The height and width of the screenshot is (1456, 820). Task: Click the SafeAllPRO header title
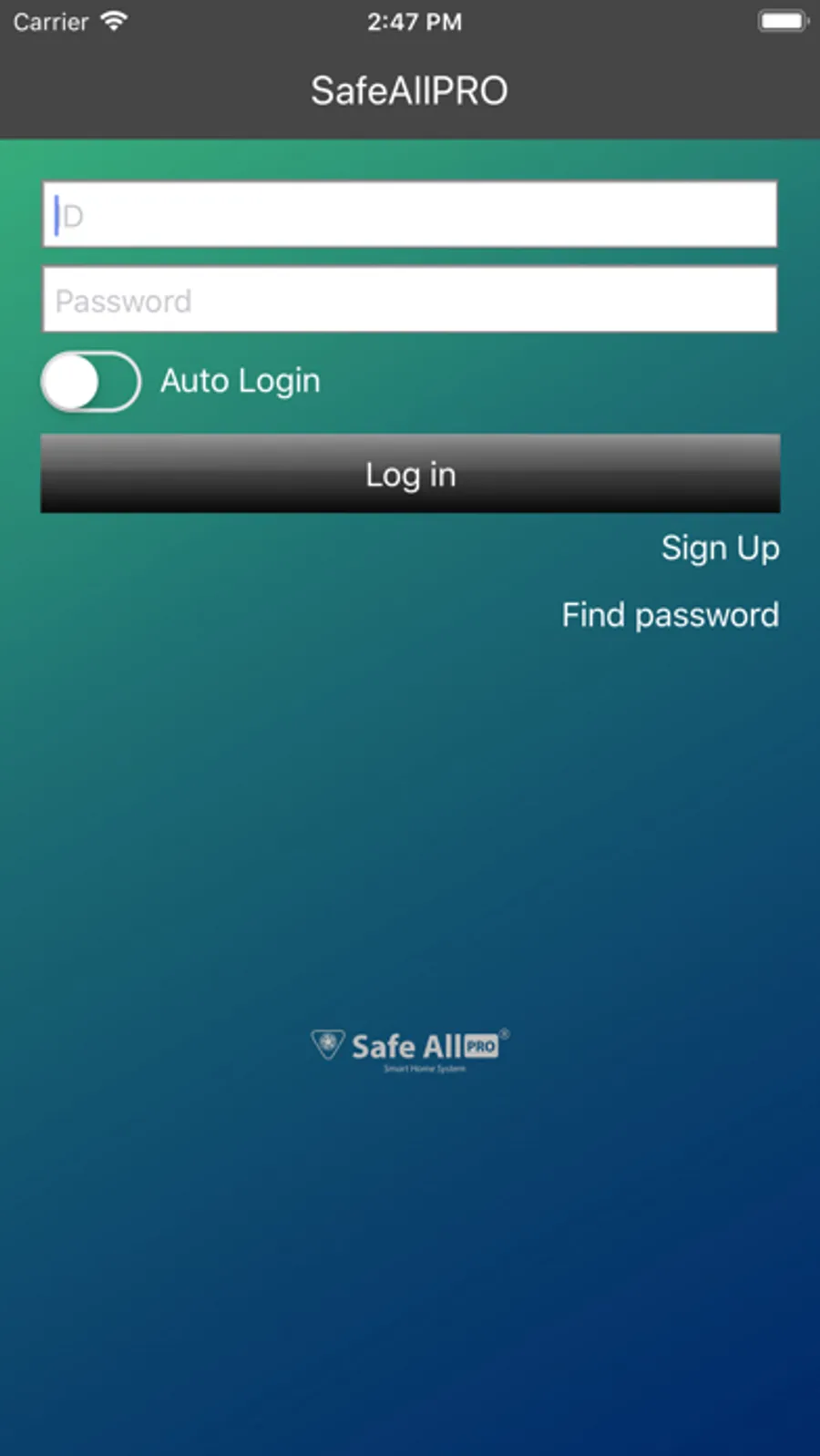[409, 90]
